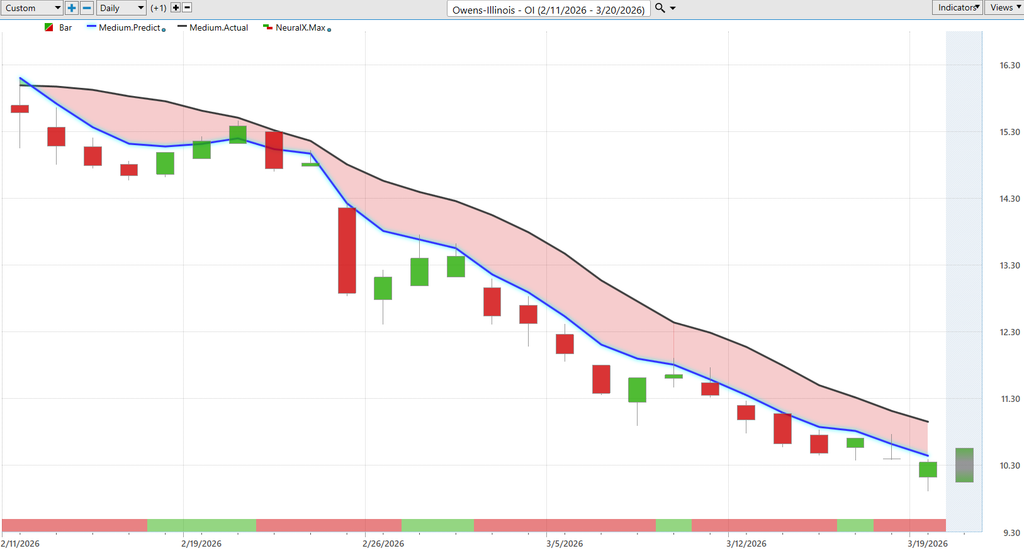Open the Indicators menu
The width and height of the screenshot is (1024, 554).
957,8
